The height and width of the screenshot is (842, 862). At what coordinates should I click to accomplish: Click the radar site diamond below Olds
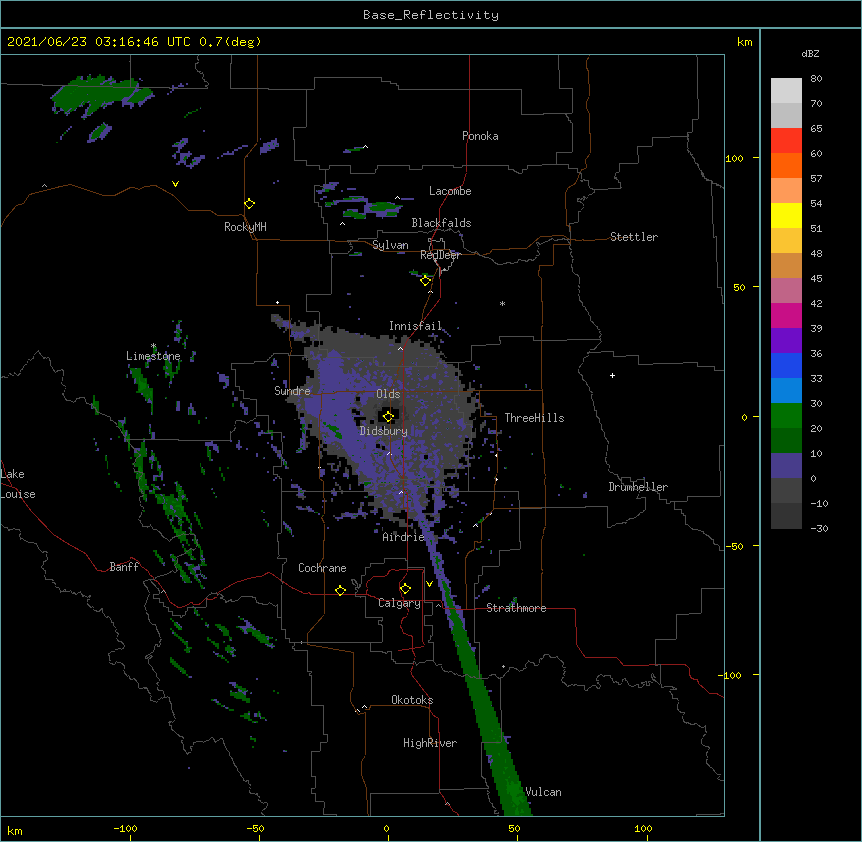pos(388,416)
